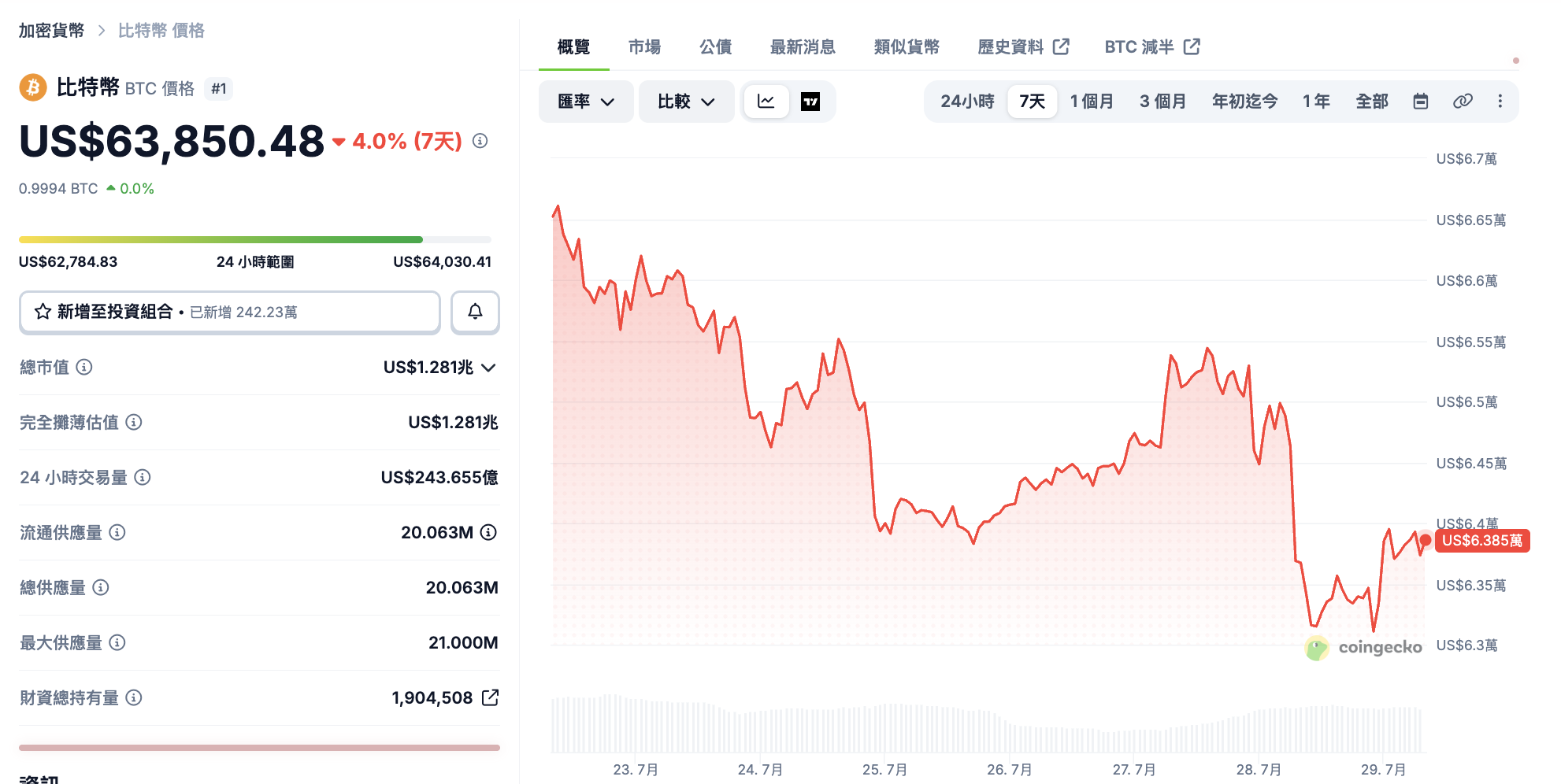Click 新增至投資組合 button
The height and width of the screenshot is (784, 1561).
tap(230, 312)
